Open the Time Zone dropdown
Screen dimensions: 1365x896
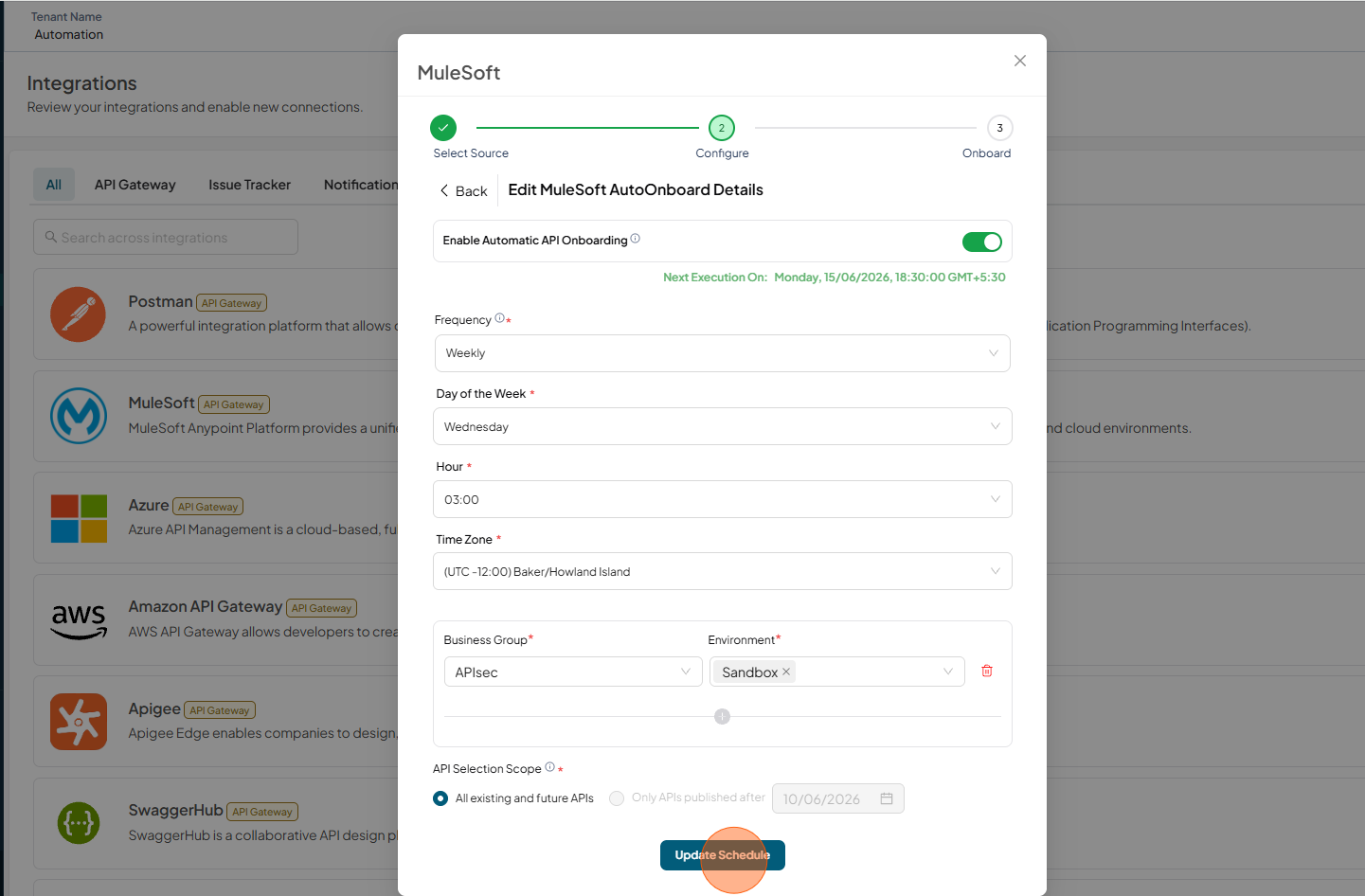coord(723,571)
